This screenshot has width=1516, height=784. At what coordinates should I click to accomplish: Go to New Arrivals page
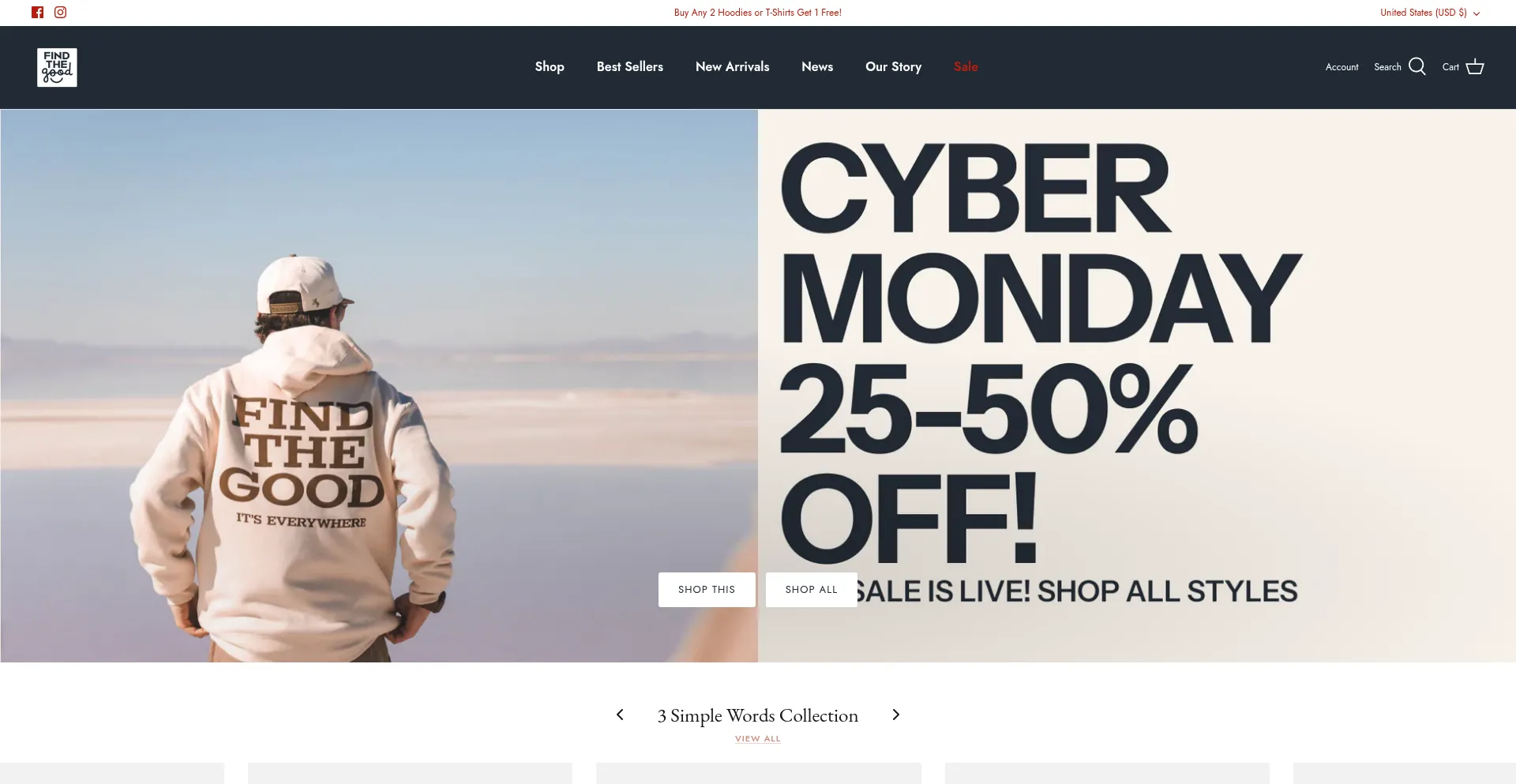click(732, 67)
